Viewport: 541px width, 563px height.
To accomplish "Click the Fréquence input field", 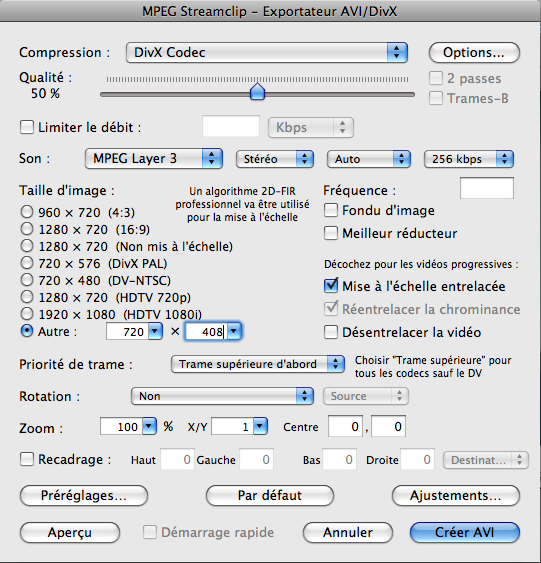I will click(487, 188).
